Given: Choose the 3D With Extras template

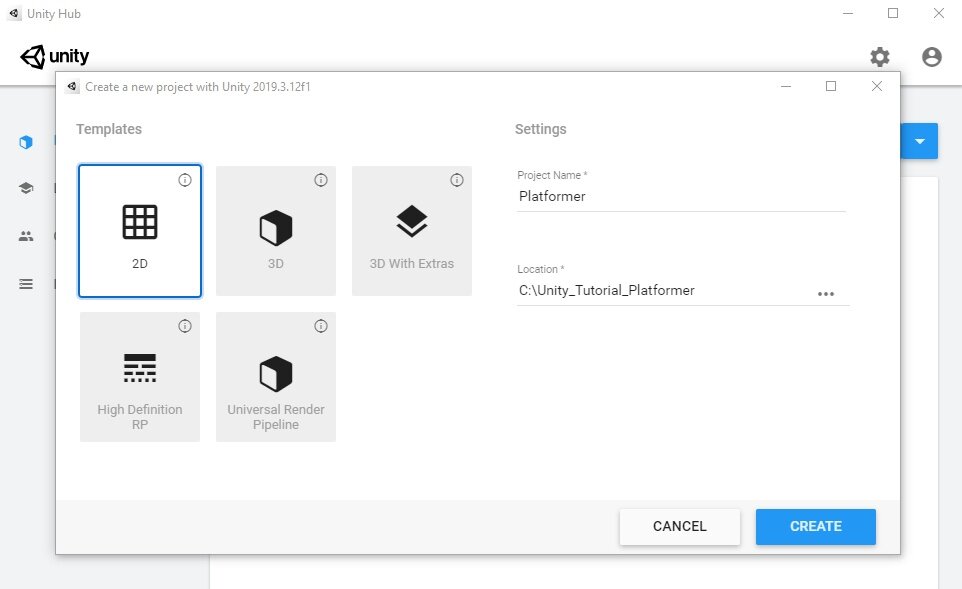Looking at the screenshot, I should click(x=412, y=231).
